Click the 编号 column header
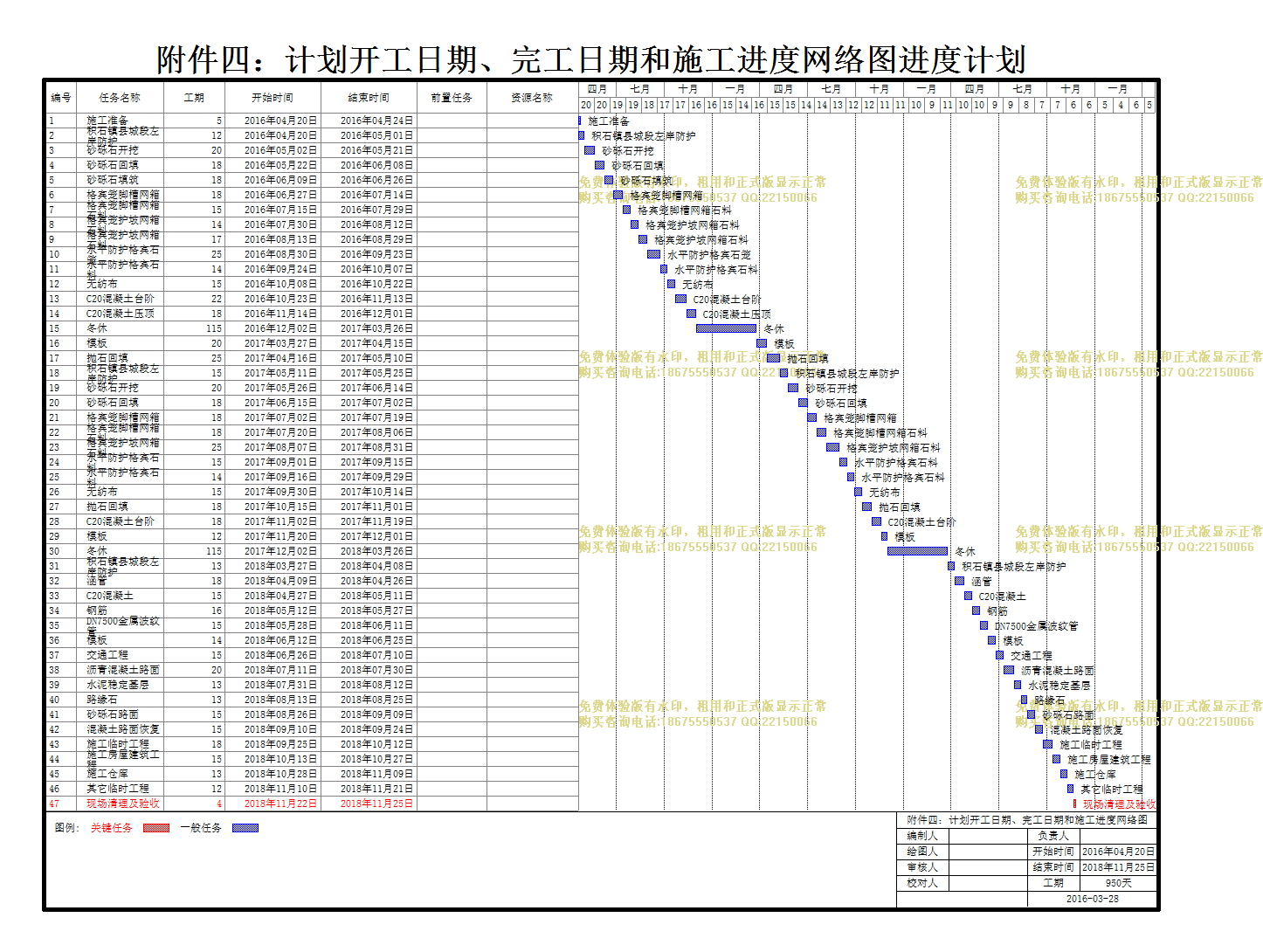The height and width of the screenshot is (952, 1263). (x=61, y=98)
